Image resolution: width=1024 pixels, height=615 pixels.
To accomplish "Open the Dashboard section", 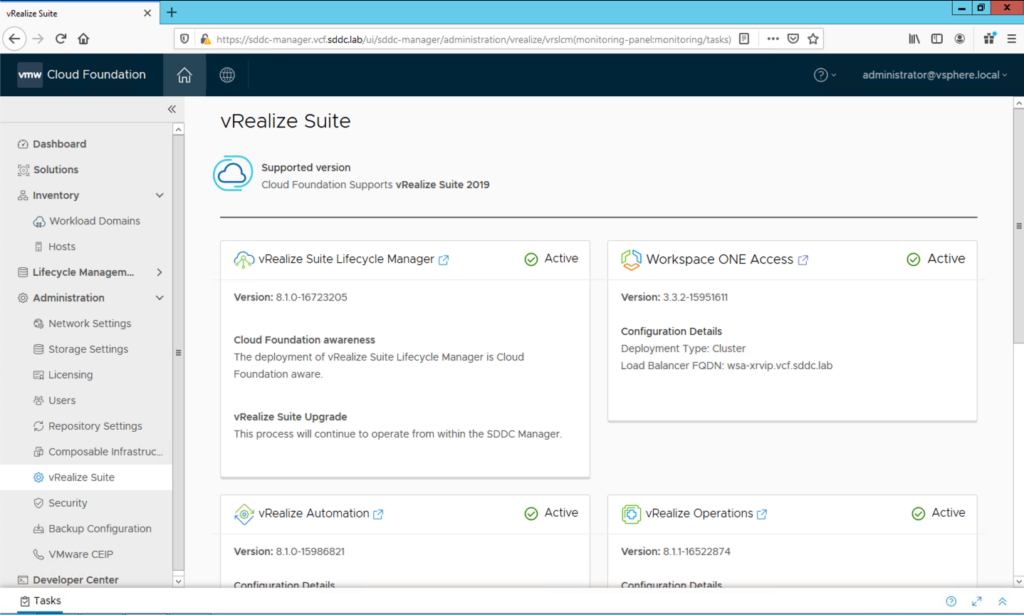I will click(57, 143).
